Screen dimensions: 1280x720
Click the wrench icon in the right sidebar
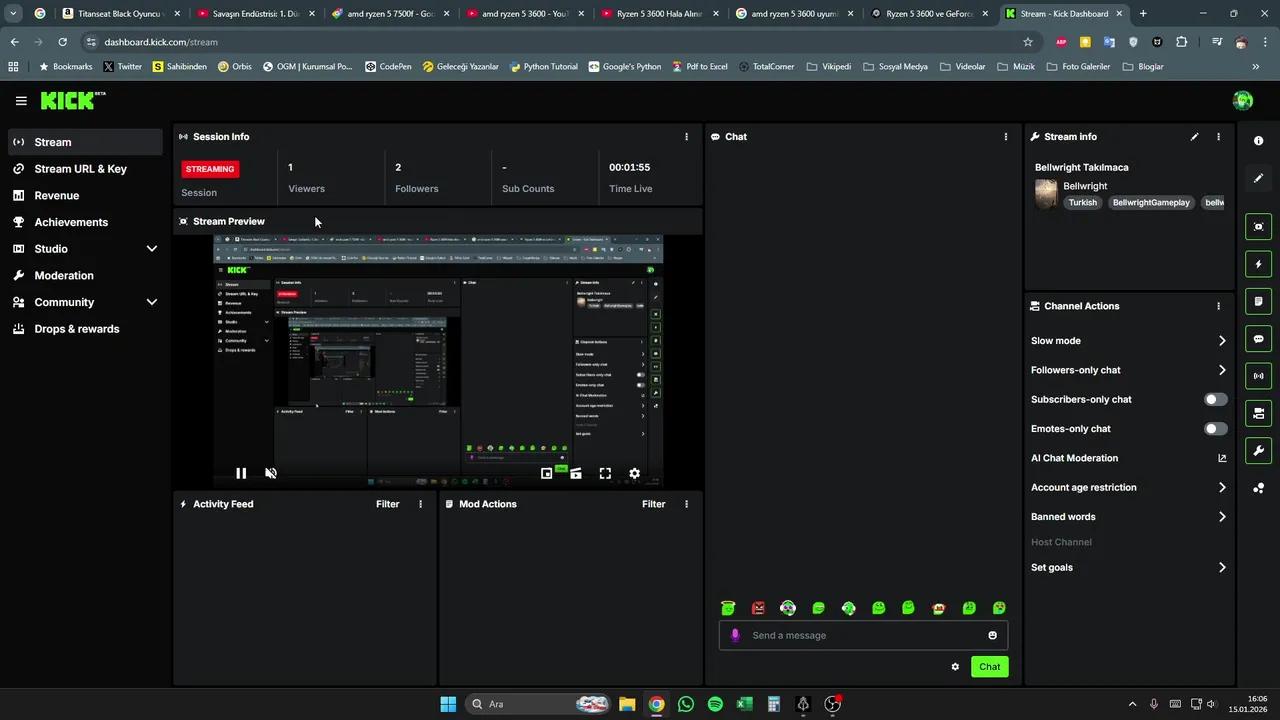pos(1258,450)
